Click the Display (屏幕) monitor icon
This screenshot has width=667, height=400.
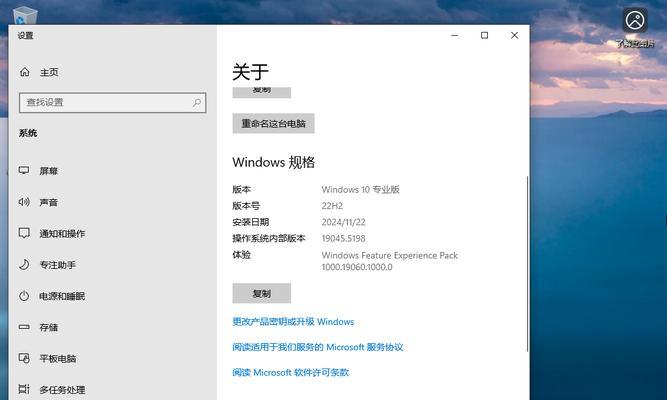24,171
